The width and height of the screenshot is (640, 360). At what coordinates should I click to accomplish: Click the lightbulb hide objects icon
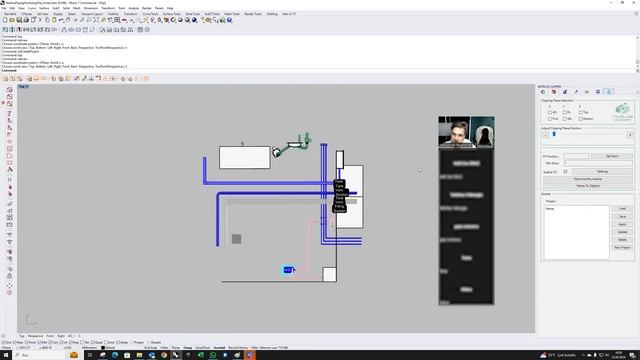click(x=152, y=20)
